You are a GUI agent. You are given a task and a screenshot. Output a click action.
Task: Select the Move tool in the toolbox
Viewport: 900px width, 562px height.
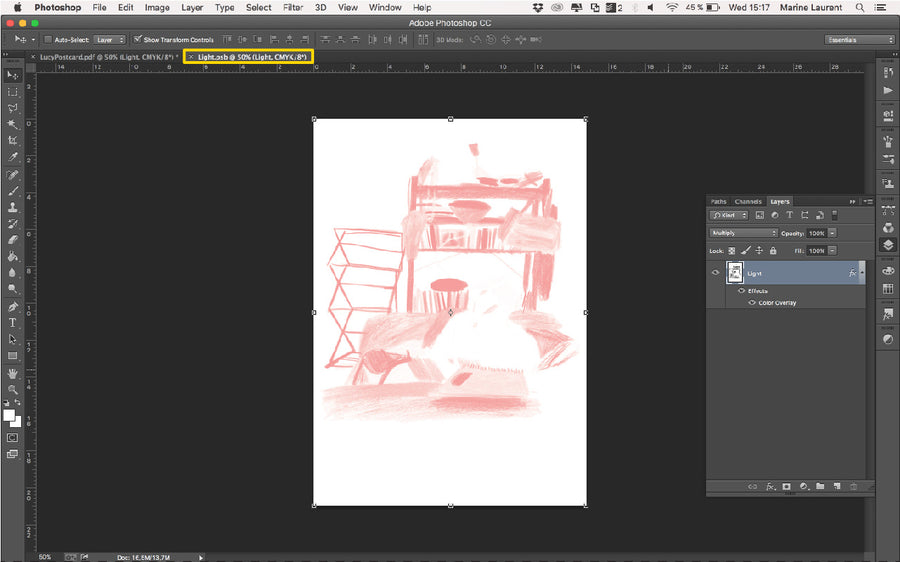pos(12,75)
